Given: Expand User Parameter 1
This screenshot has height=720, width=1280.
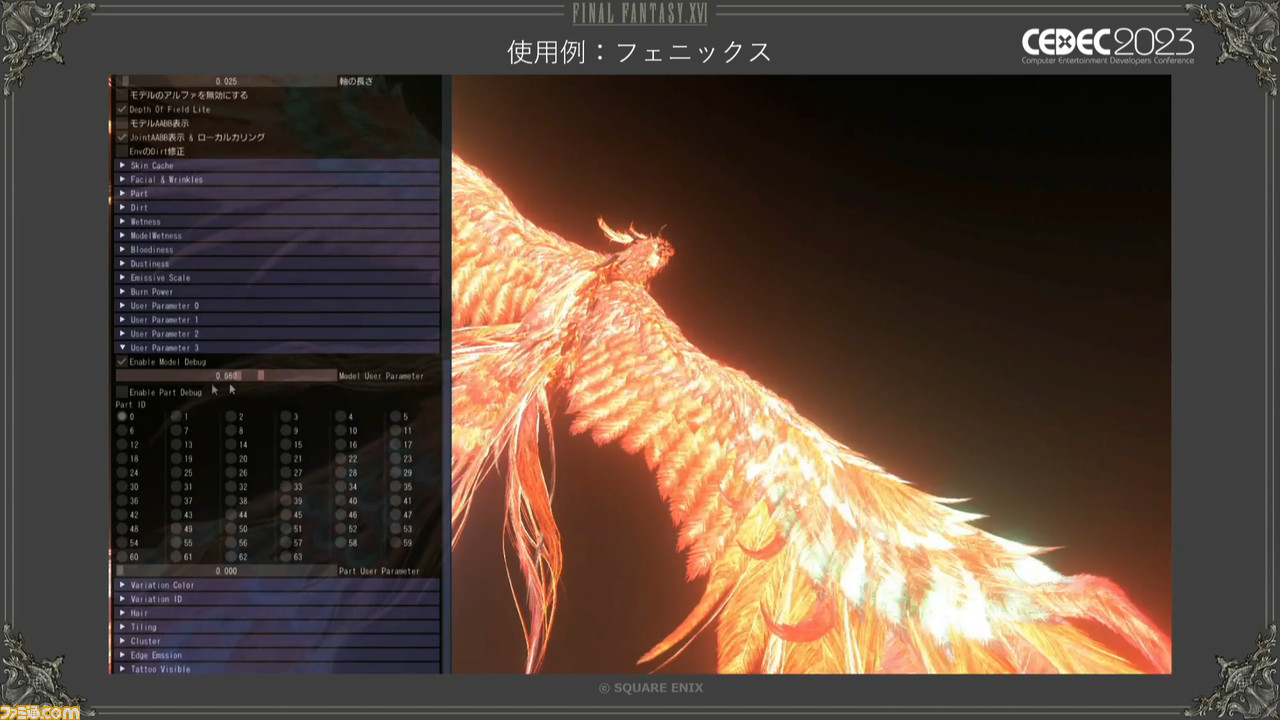Looking at the screenshot, I should pos(277,319).
